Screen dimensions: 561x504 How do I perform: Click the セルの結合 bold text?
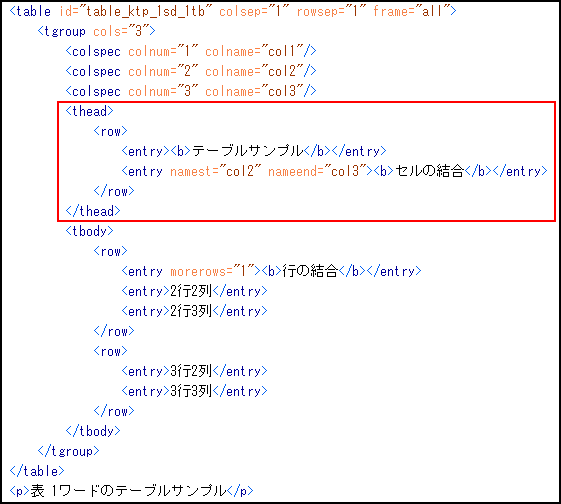click(429, 171)
